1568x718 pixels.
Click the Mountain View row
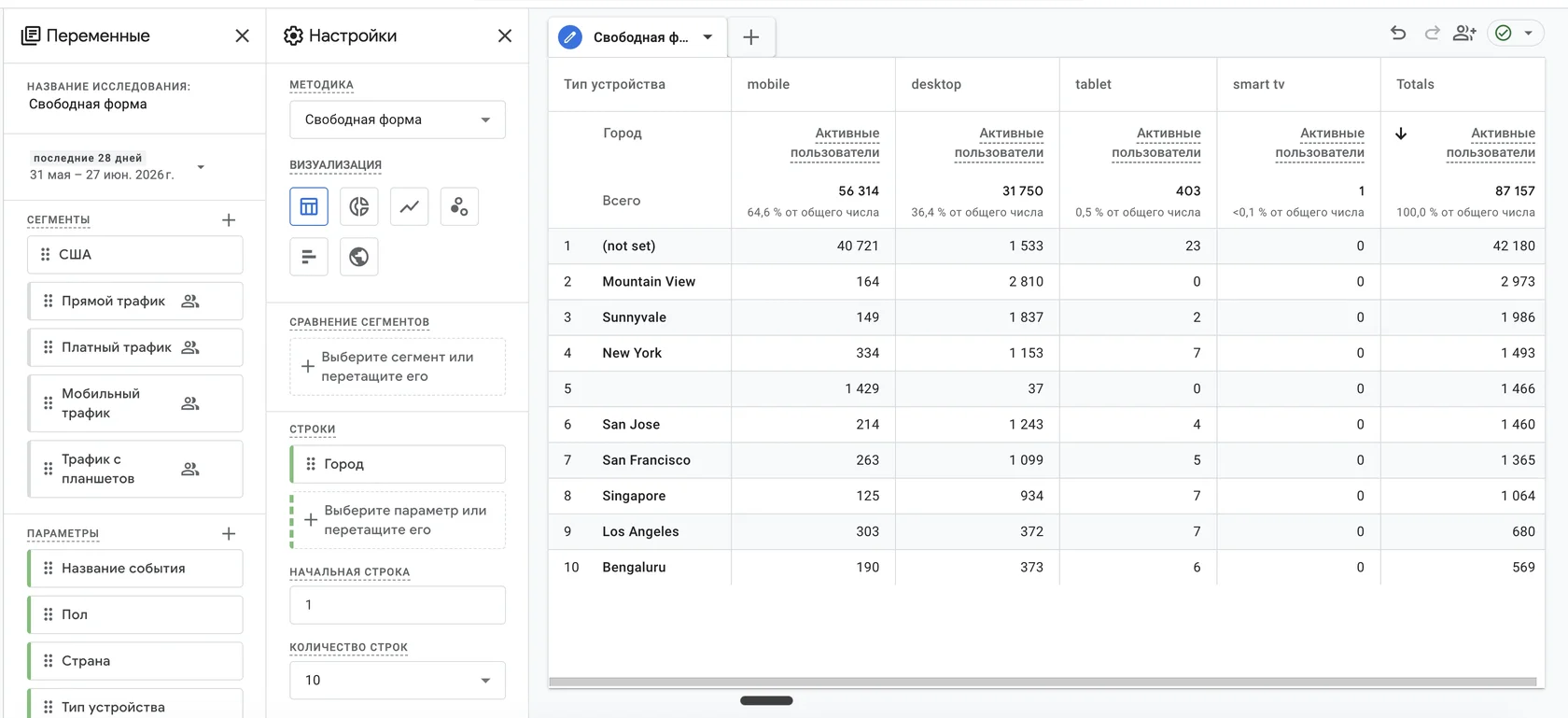1046,282
